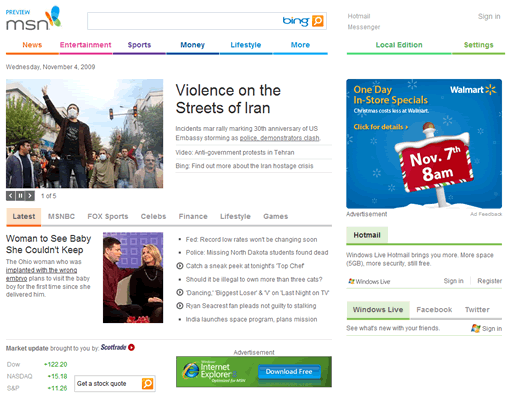Image resolution: width=510 pixels, height=400 pixels.
Task: Click the Hotmail link in header
Action: 359,16
